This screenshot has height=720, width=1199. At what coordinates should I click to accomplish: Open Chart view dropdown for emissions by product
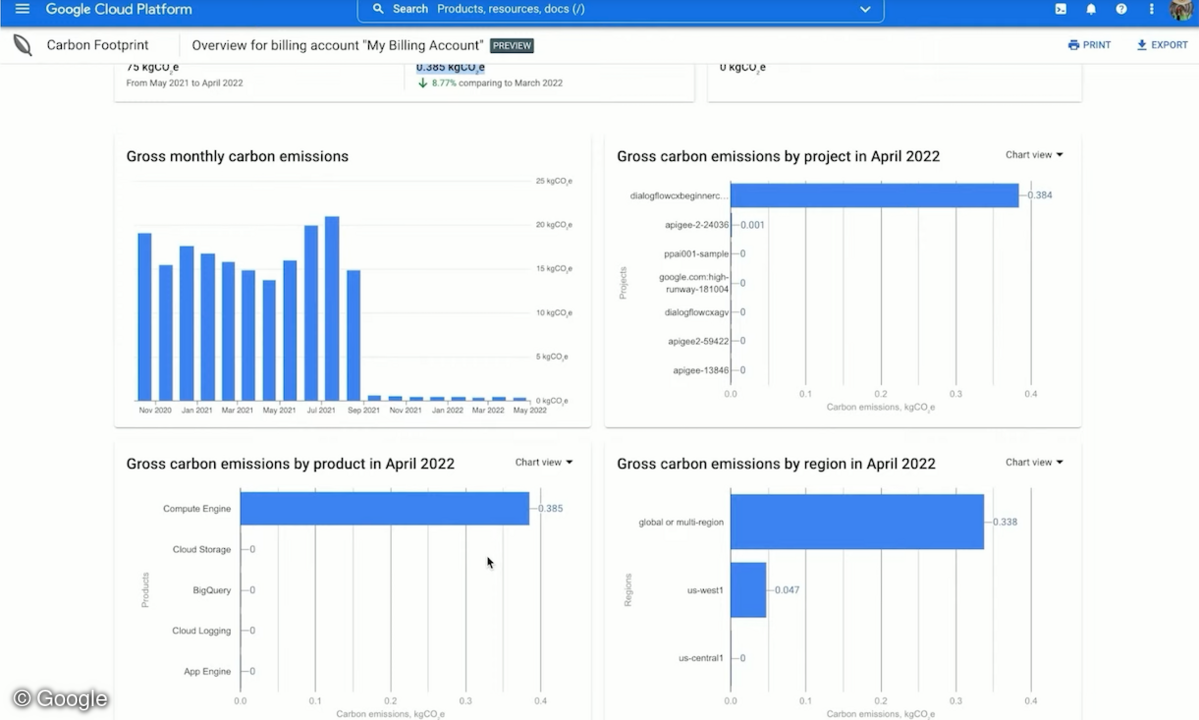pyautogui.click(x=544, y=462)
